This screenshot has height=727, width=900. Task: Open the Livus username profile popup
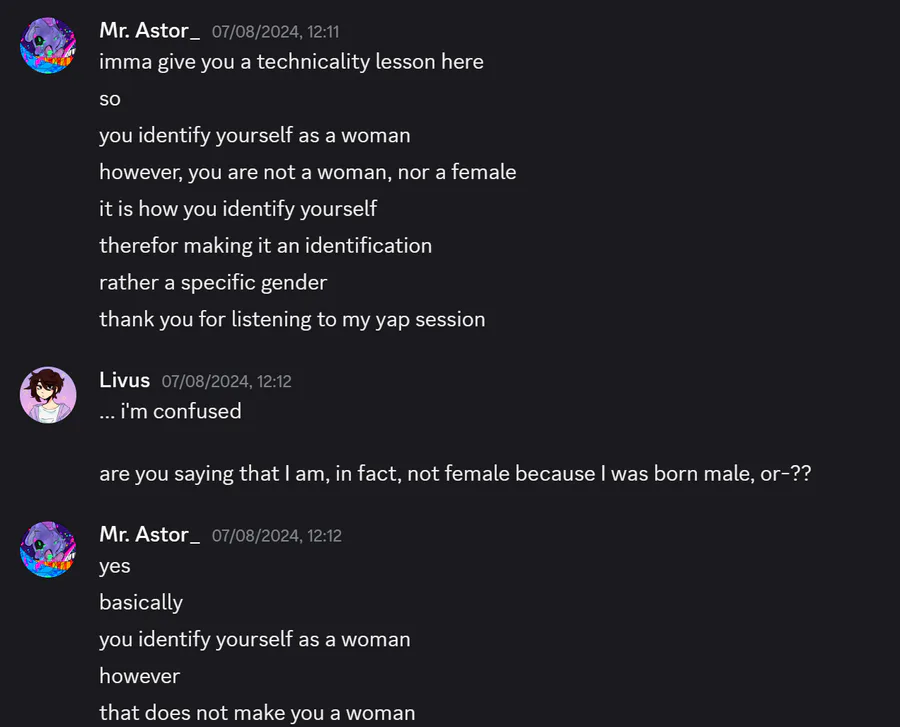click(x=125, y=380)
